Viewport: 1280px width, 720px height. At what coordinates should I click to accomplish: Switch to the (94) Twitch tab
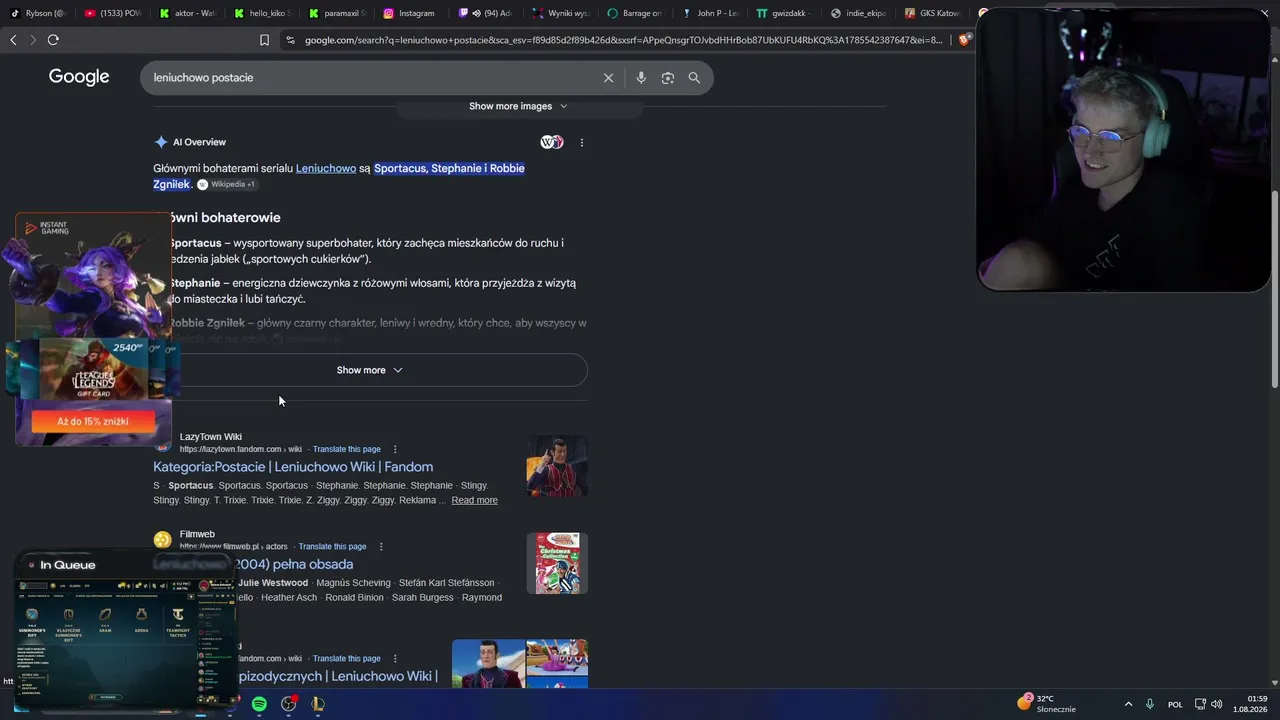pyautogui.click(x=485, y=13)
